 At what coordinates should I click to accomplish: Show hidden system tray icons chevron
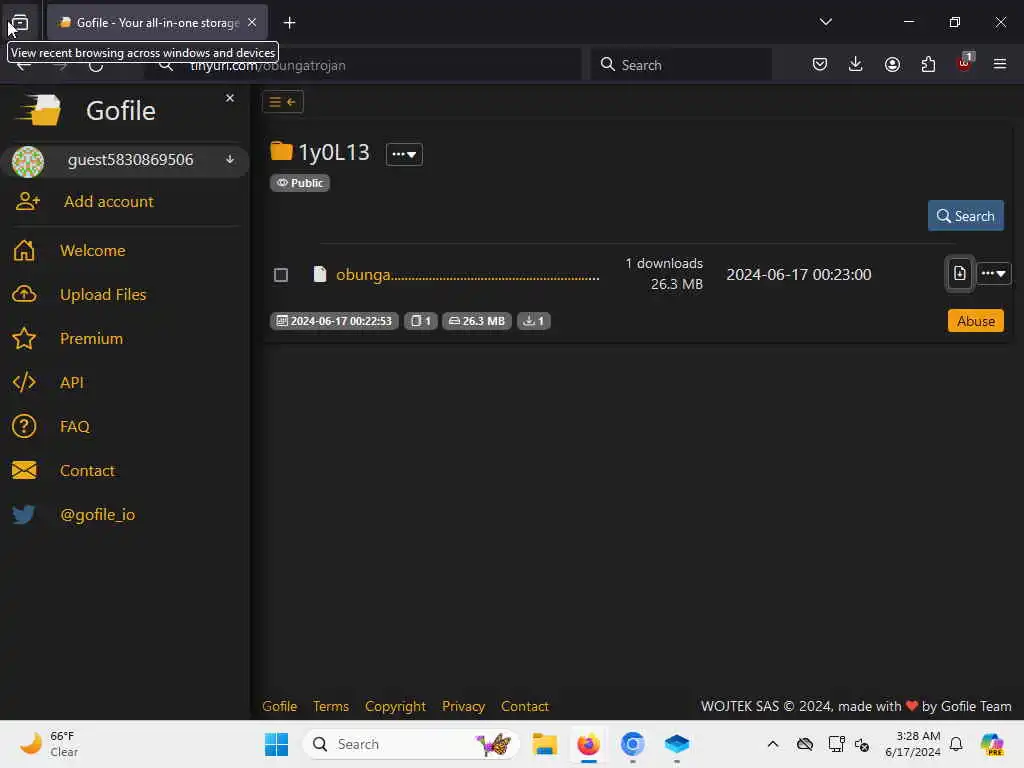tap(773, 744)
